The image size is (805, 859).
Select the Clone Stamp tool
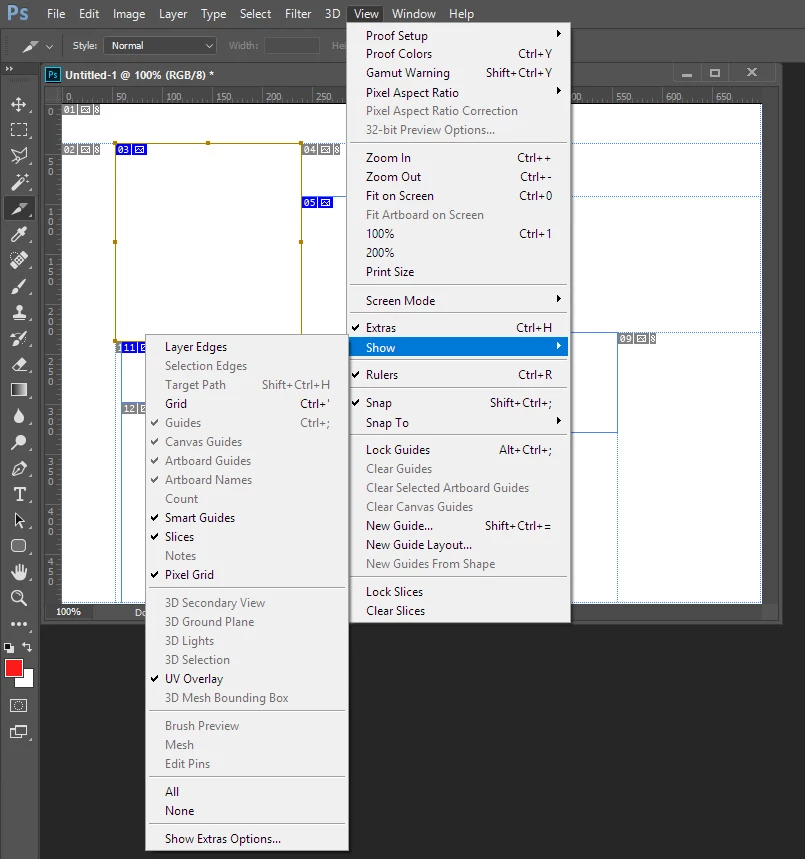[x=19, y=312]
